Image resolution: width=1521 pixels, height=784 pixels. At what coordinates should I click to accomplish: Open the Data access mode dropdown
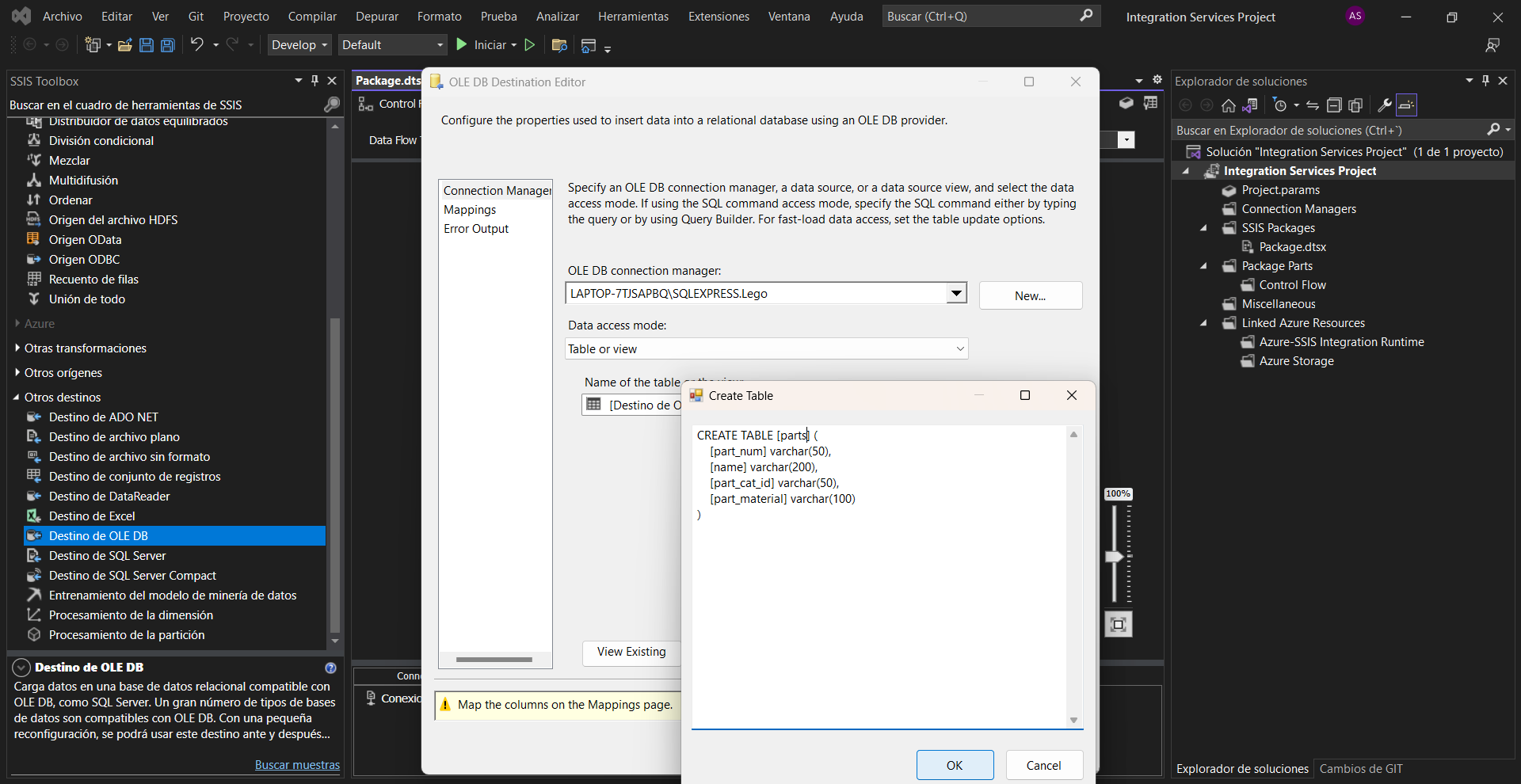[959, 349]
